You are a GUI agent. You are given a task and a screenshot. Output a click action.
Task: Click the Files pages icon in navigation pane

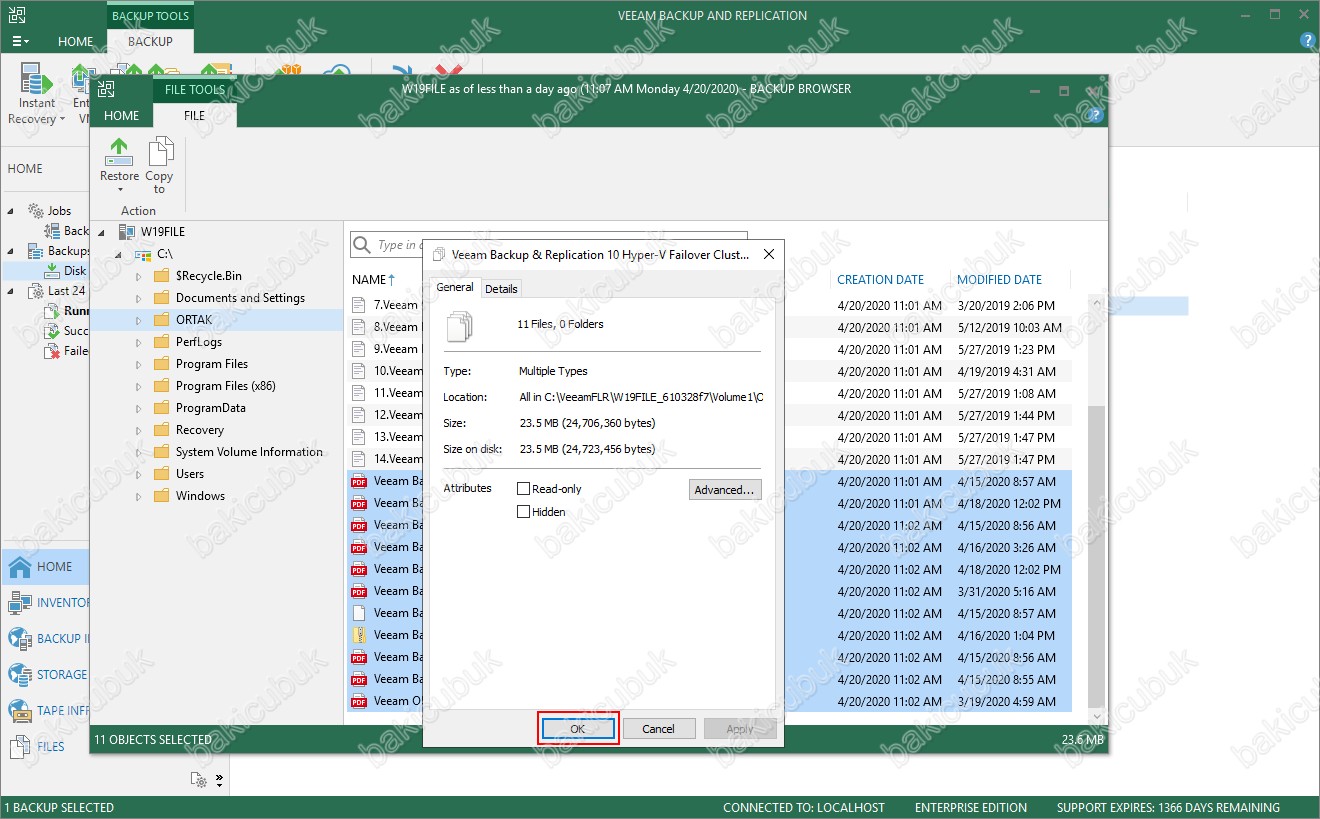point(19,747)
